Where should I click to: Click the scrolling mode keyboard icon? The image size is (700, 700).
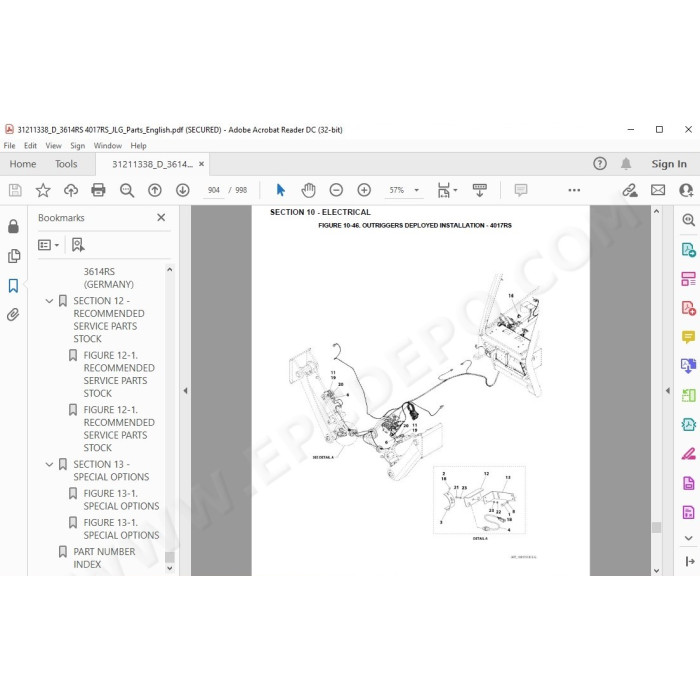click(x=479, y=190)
